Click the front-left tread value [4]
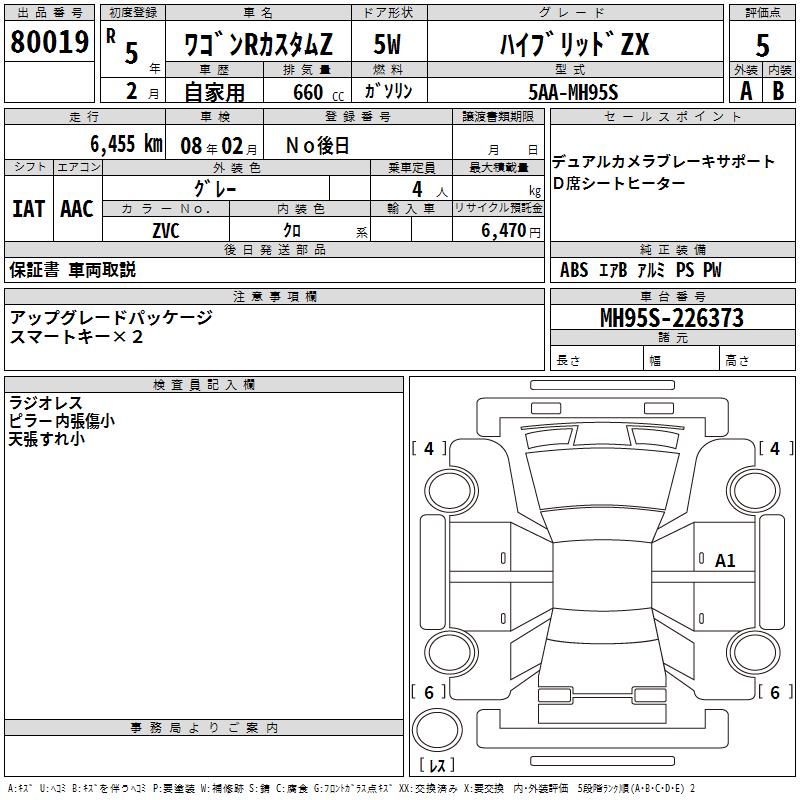800x800 pixels. click(x=429, y=449)
